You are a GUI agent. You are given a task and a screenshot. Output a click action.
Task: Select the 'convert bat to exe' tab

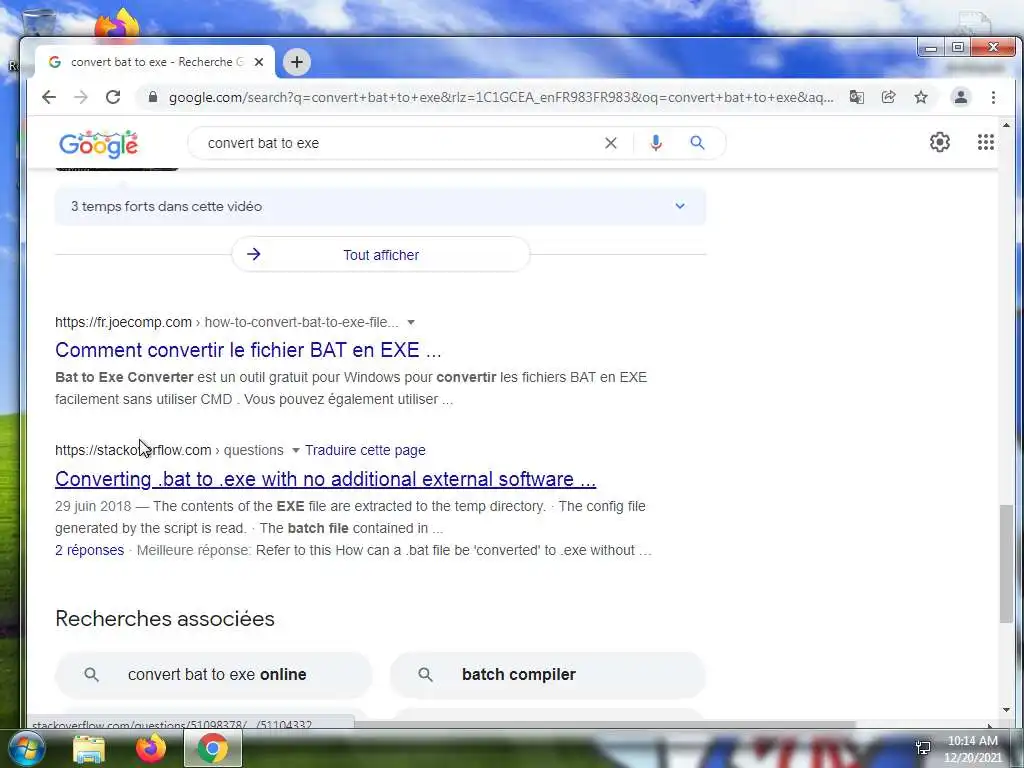(x=154, y=62)
